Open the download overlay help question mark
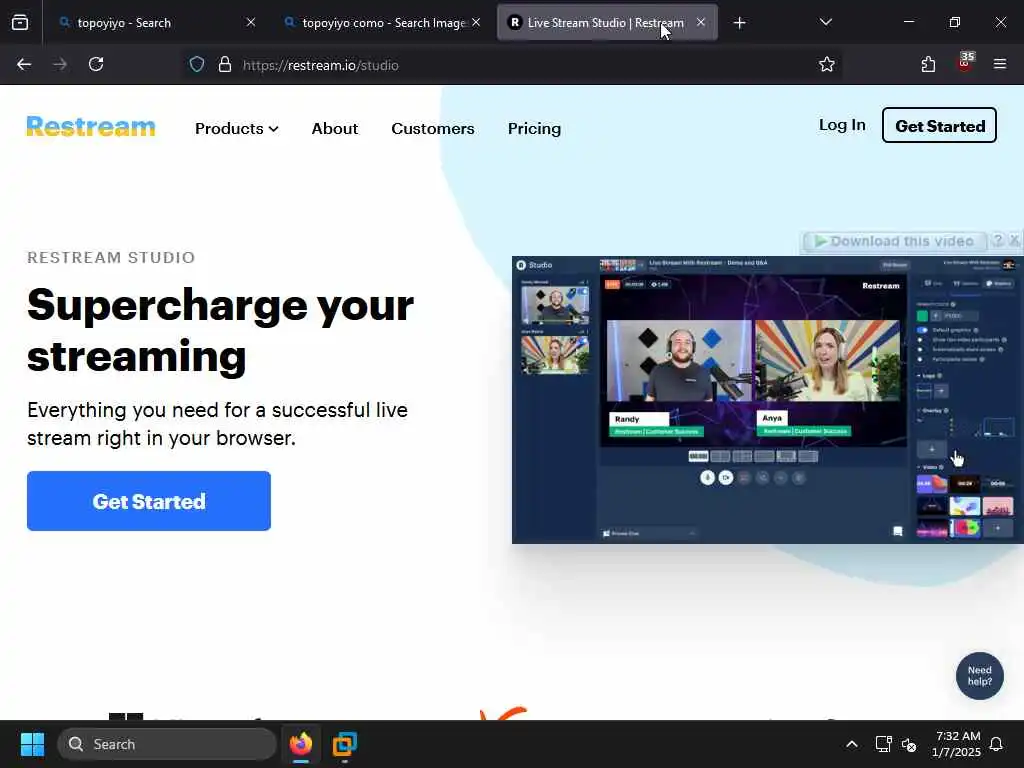 pos(997,240)
